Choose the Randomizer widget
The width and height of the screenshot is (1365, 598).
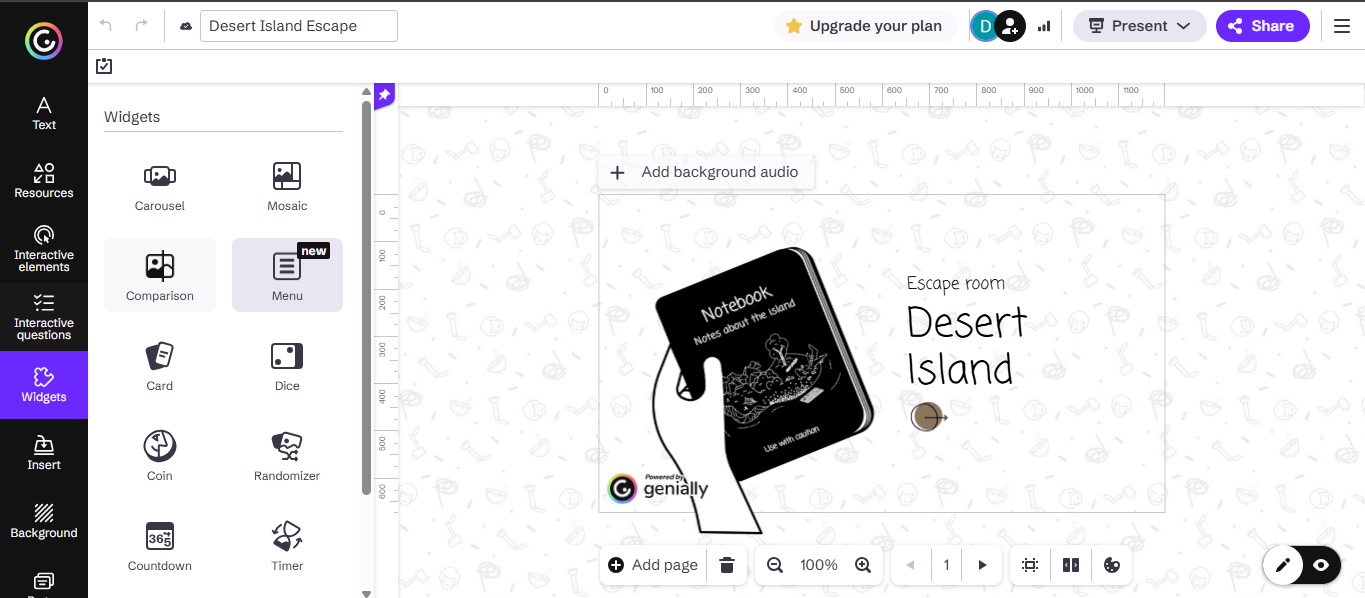pos(287,456)
